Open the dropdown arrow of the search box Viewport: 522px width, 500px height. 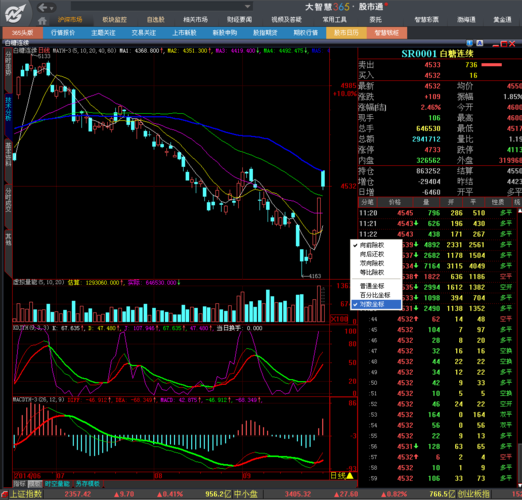point(247,6)
